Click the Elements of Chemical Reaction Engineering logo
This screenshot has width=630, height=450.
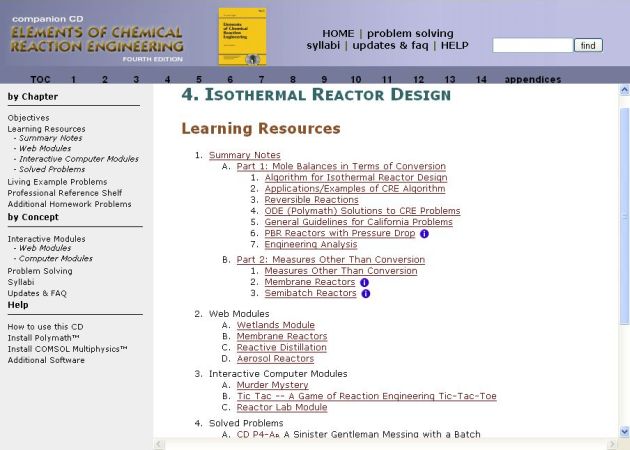coord(97,38)
